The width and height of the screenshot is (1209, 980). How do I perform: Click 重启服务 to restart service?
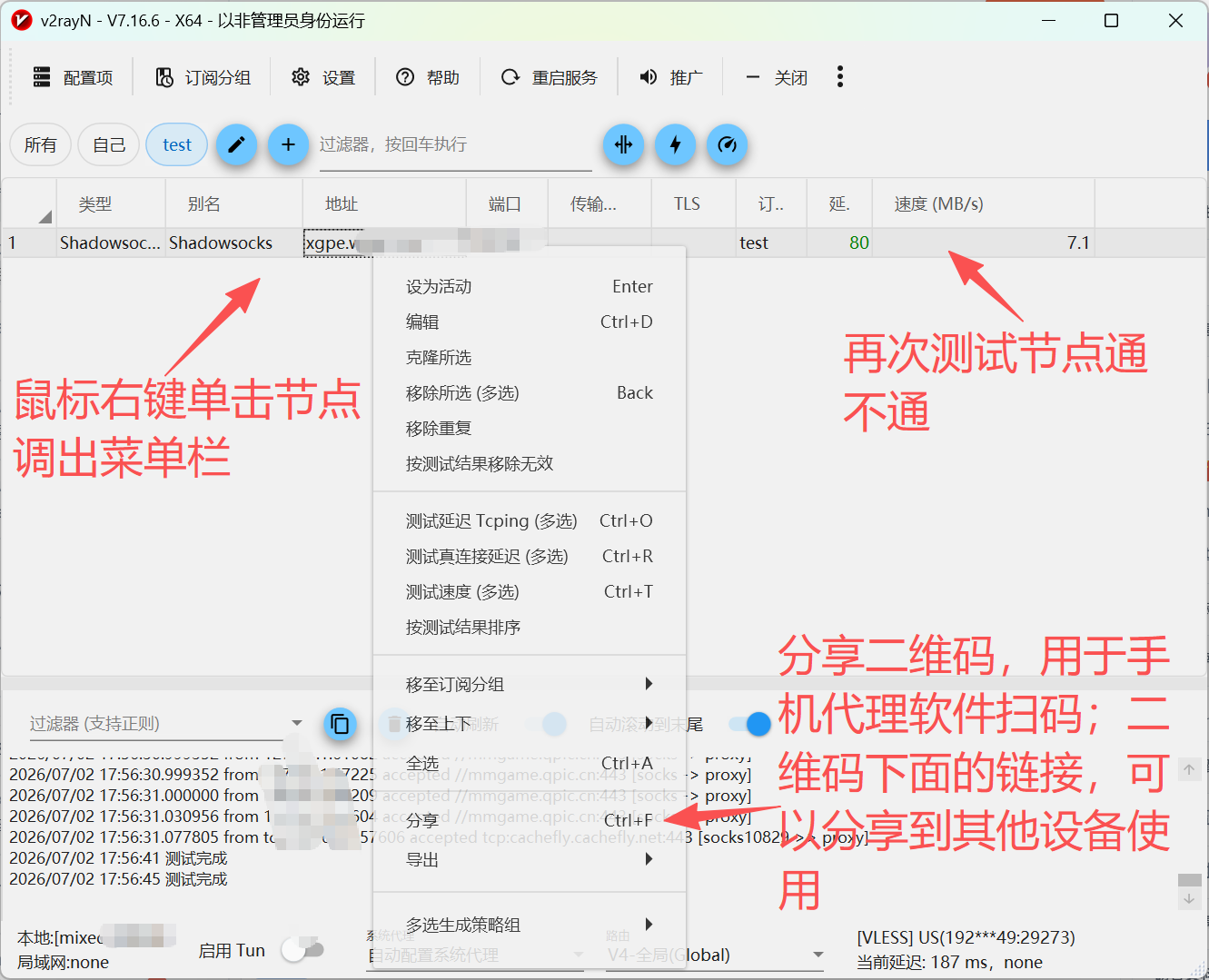[549, 77]
